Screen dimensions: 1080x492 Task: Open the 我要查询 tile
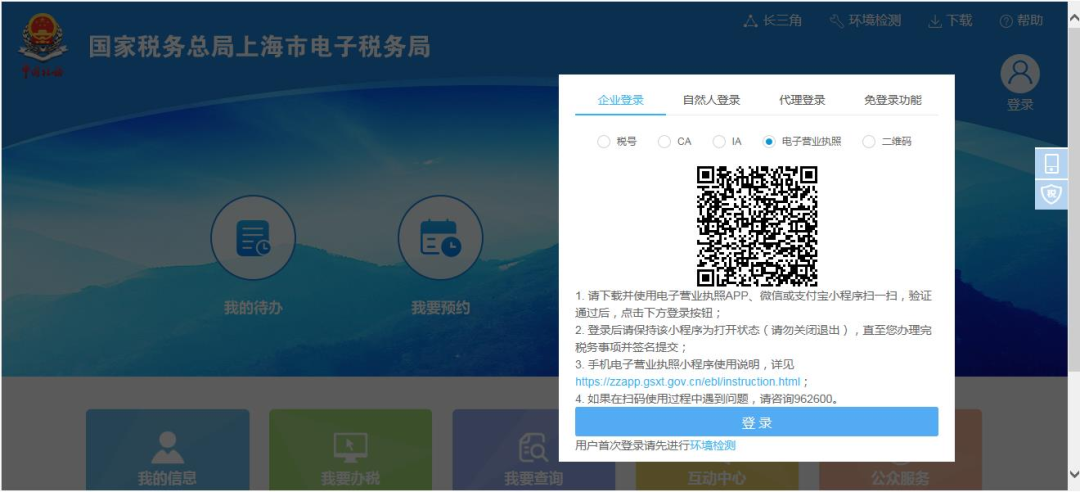coord(533,452)
